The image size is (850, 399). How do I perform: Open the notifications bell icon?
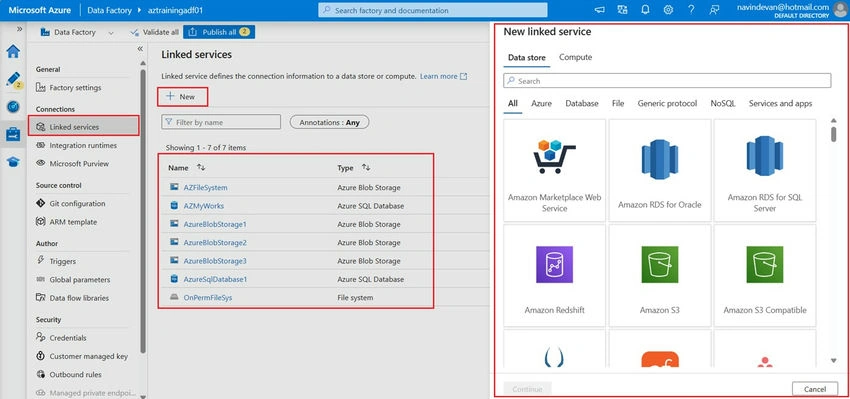(x=645, y=10)
